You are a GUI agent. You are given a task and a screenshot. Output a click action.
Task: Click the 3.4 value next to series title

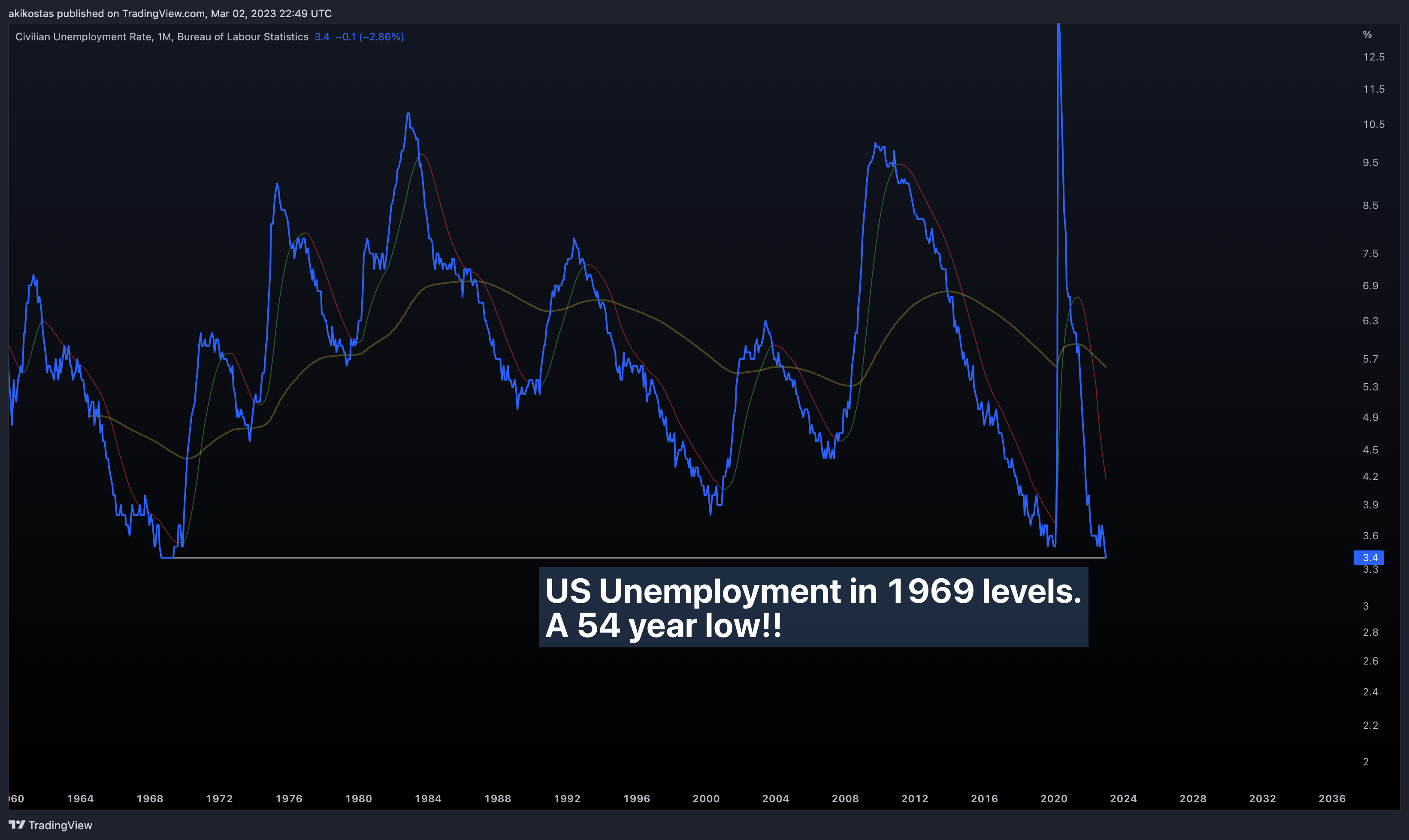tap(322, 37)
